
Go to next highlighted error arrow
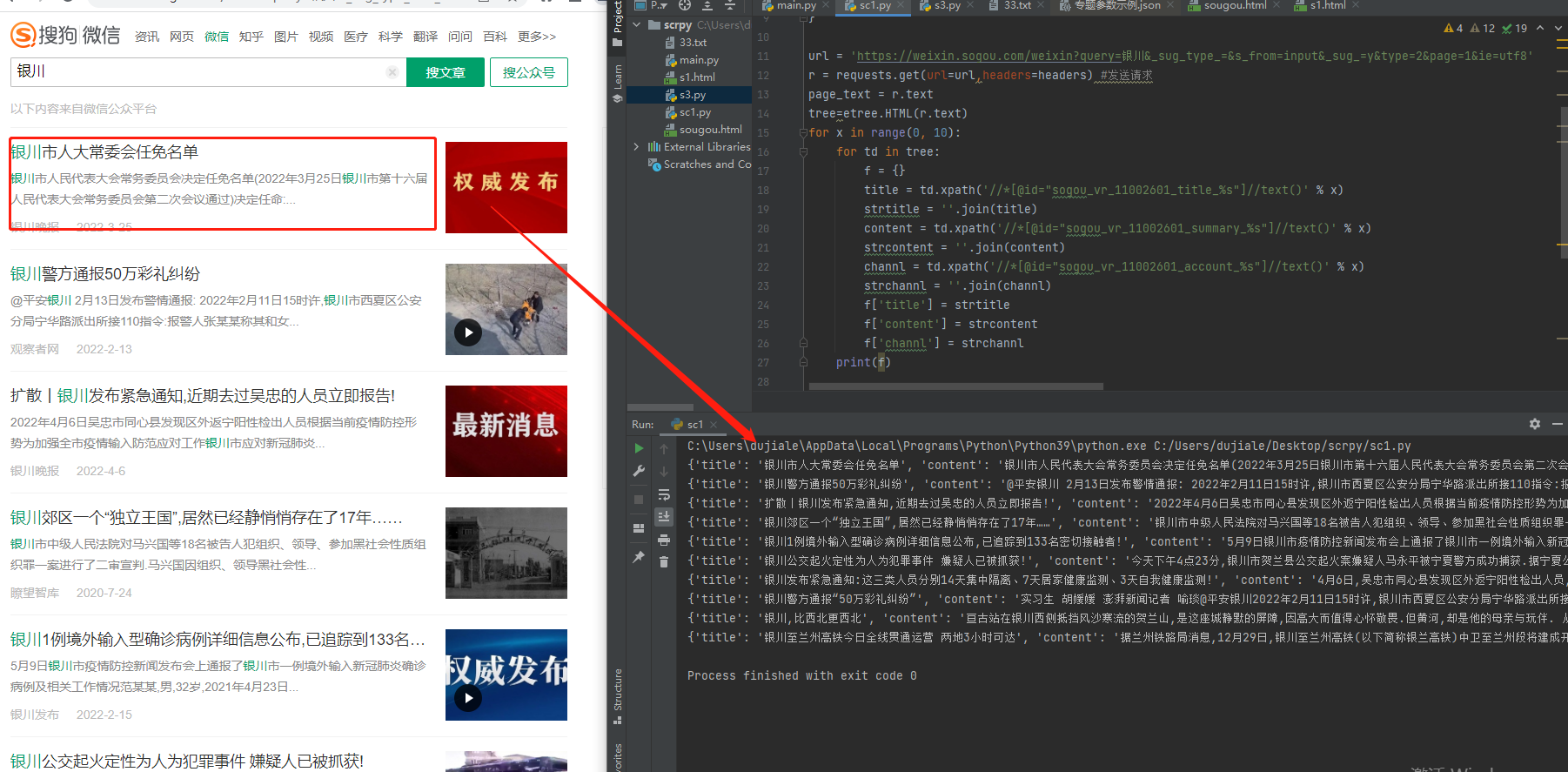pos(1558,28)
